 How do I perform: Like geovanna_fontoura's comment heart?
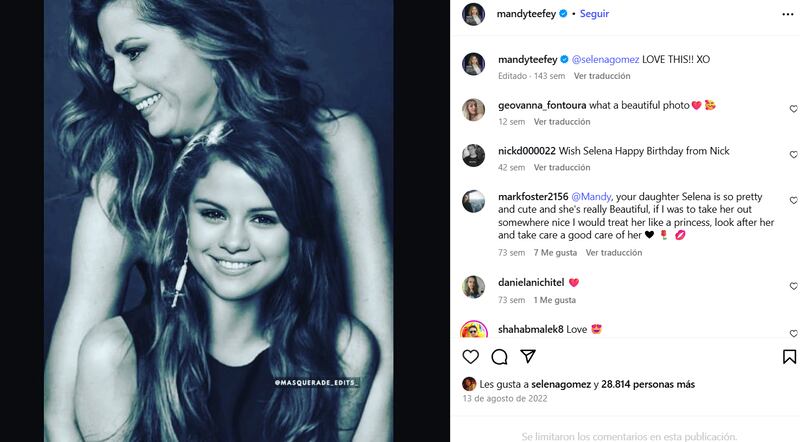793,109
